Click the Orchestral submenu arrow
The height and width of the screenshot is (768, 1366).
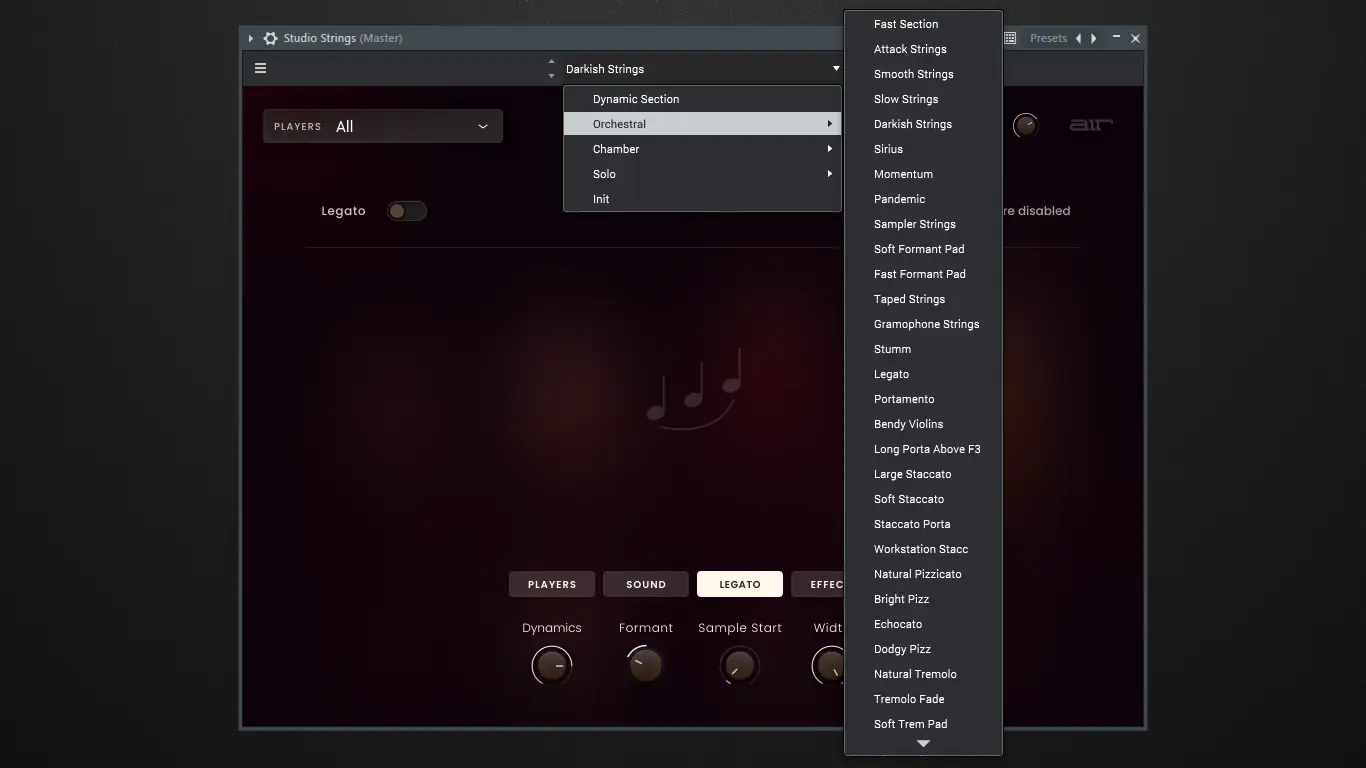829,124
